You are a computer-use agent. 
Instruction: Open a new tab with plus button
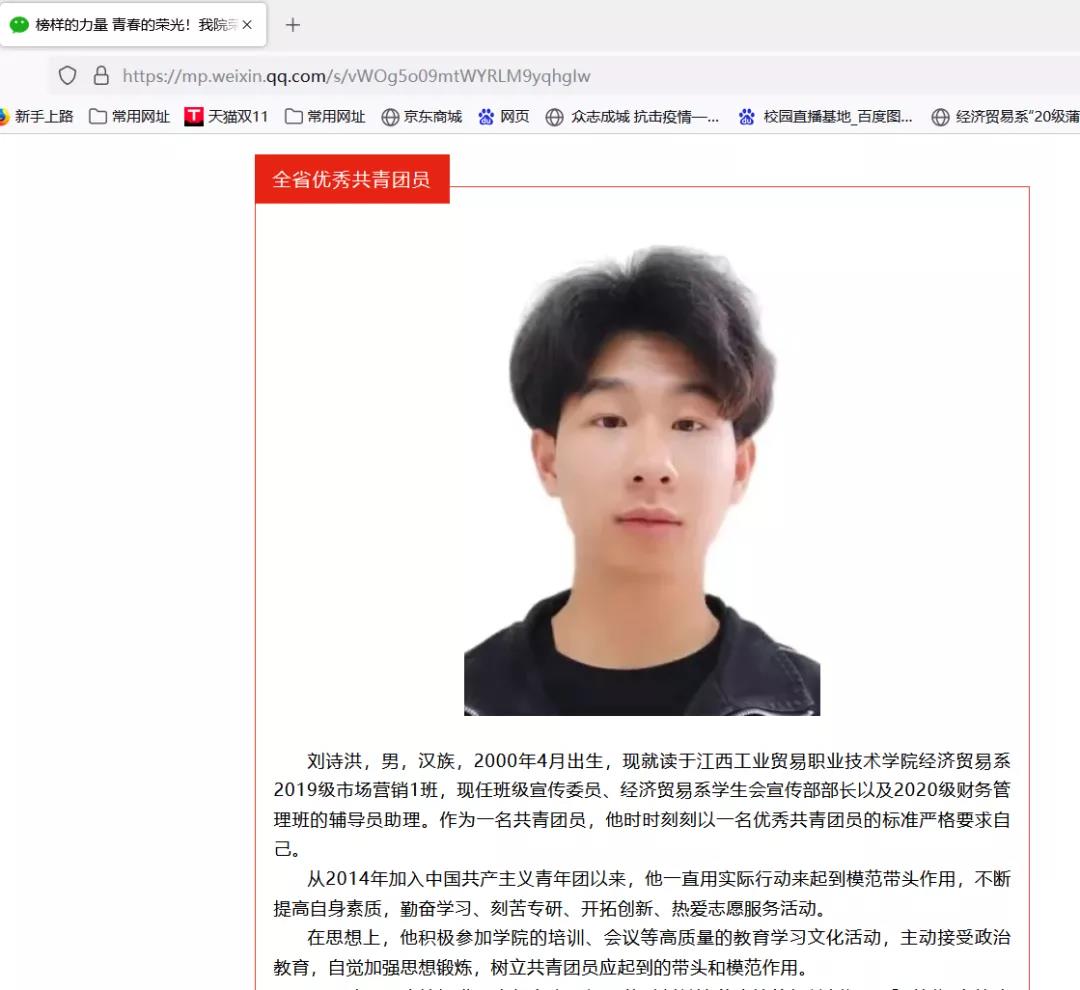click(x=293, y=25)
